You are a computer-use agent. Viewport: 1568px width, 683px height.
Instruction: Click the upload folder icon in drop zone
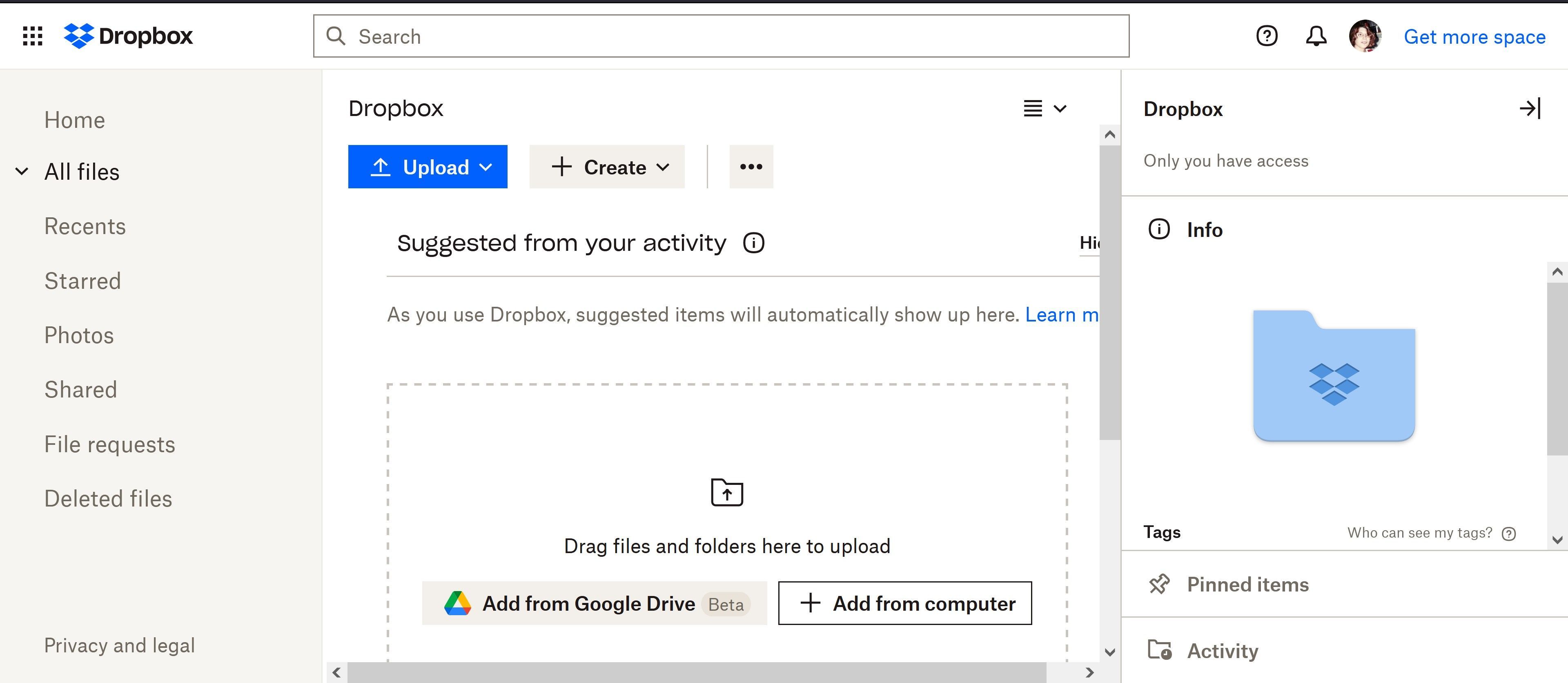click(x=727, y=492)
